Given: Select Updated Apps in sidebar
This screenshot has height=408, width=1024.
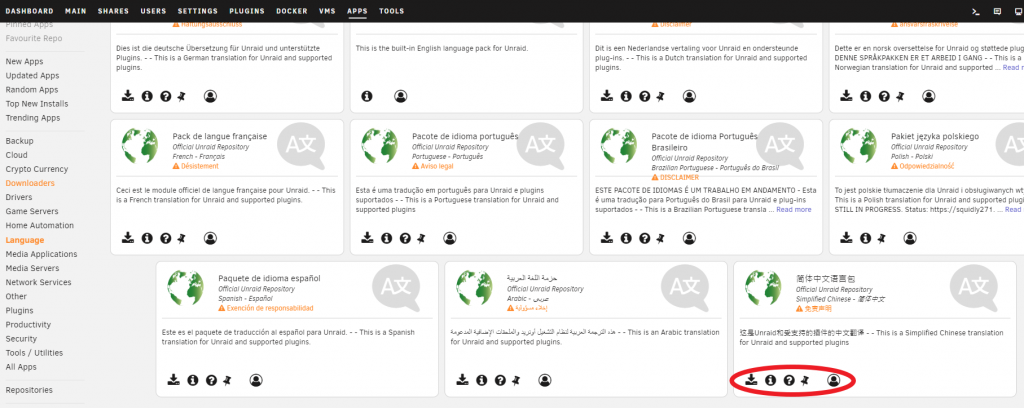Looking at the screenshot, I should tap(32, 76).
